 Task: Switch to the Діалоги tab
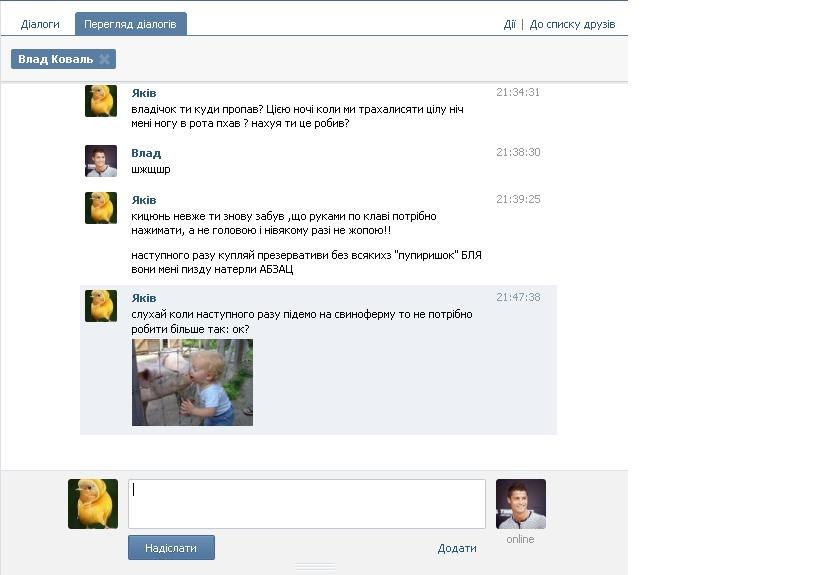(40, 24)
